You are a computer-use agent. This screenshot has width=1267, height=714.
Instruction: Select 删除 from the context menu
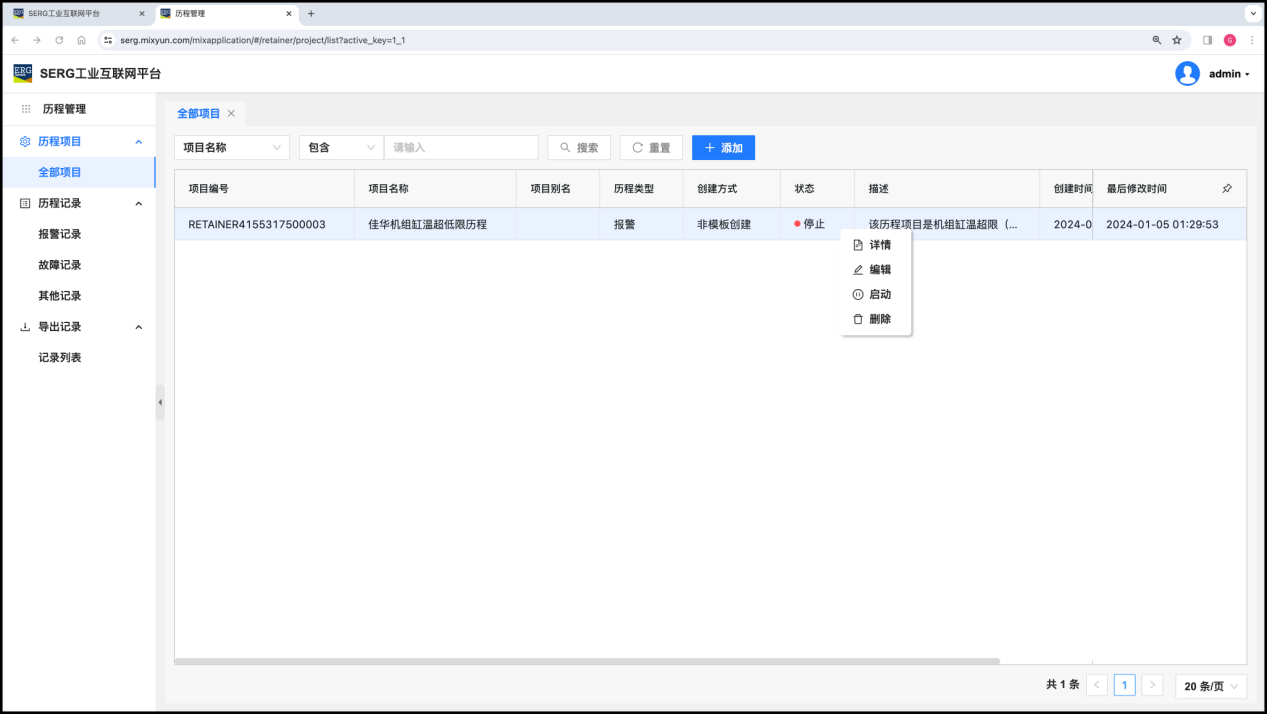coord(879,319)
